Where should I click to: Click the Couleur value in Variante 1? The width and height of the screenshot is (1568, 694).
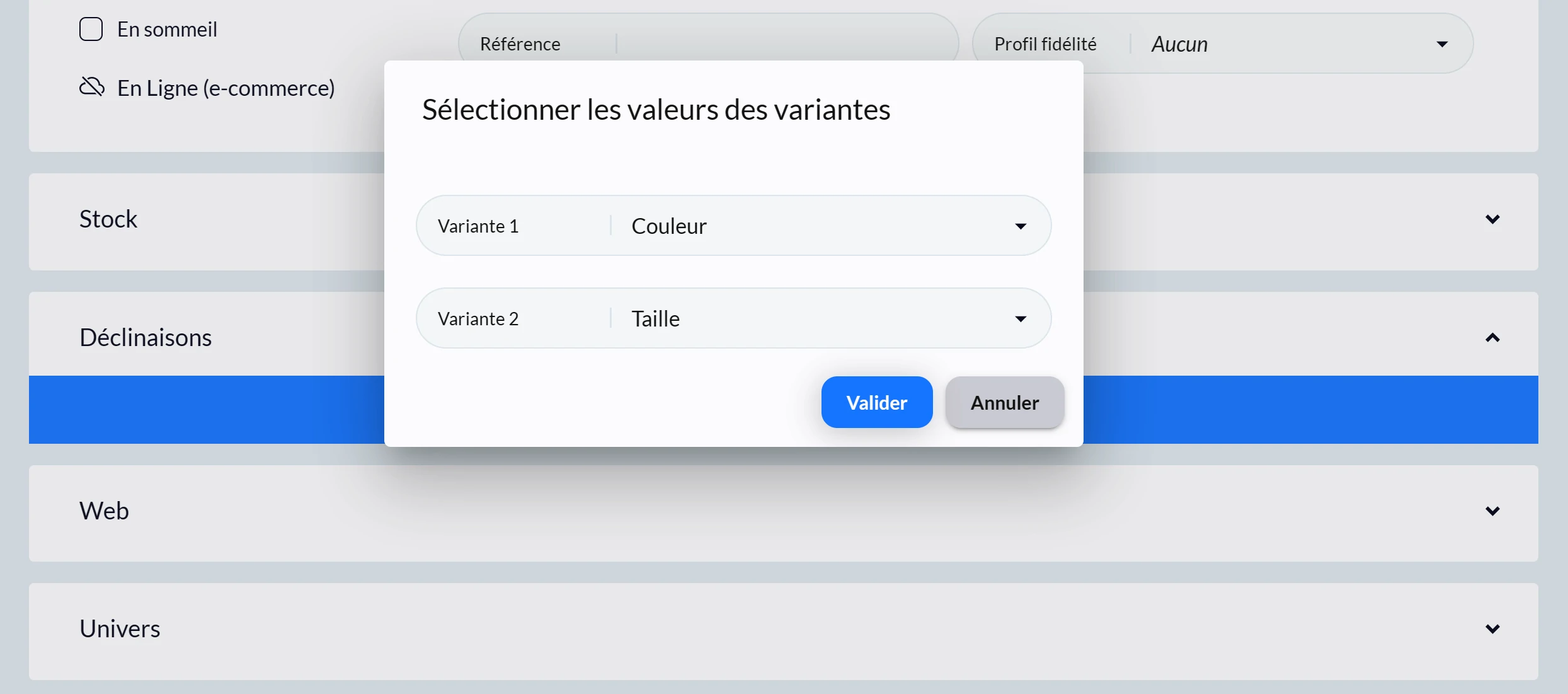click(669, 226)
